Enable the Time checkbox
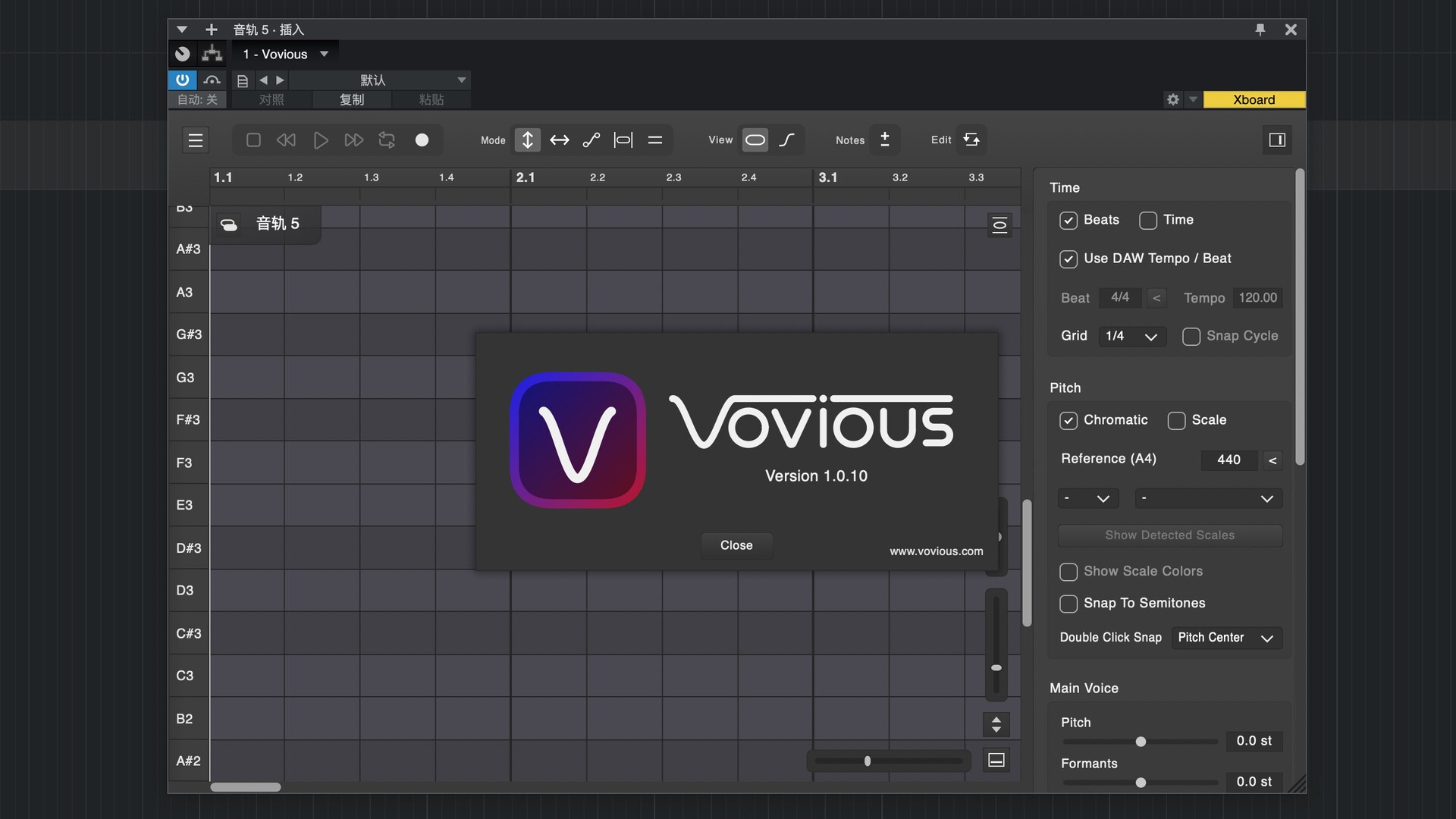This screenshot has width=1456, height=819. pos(1148,221)
